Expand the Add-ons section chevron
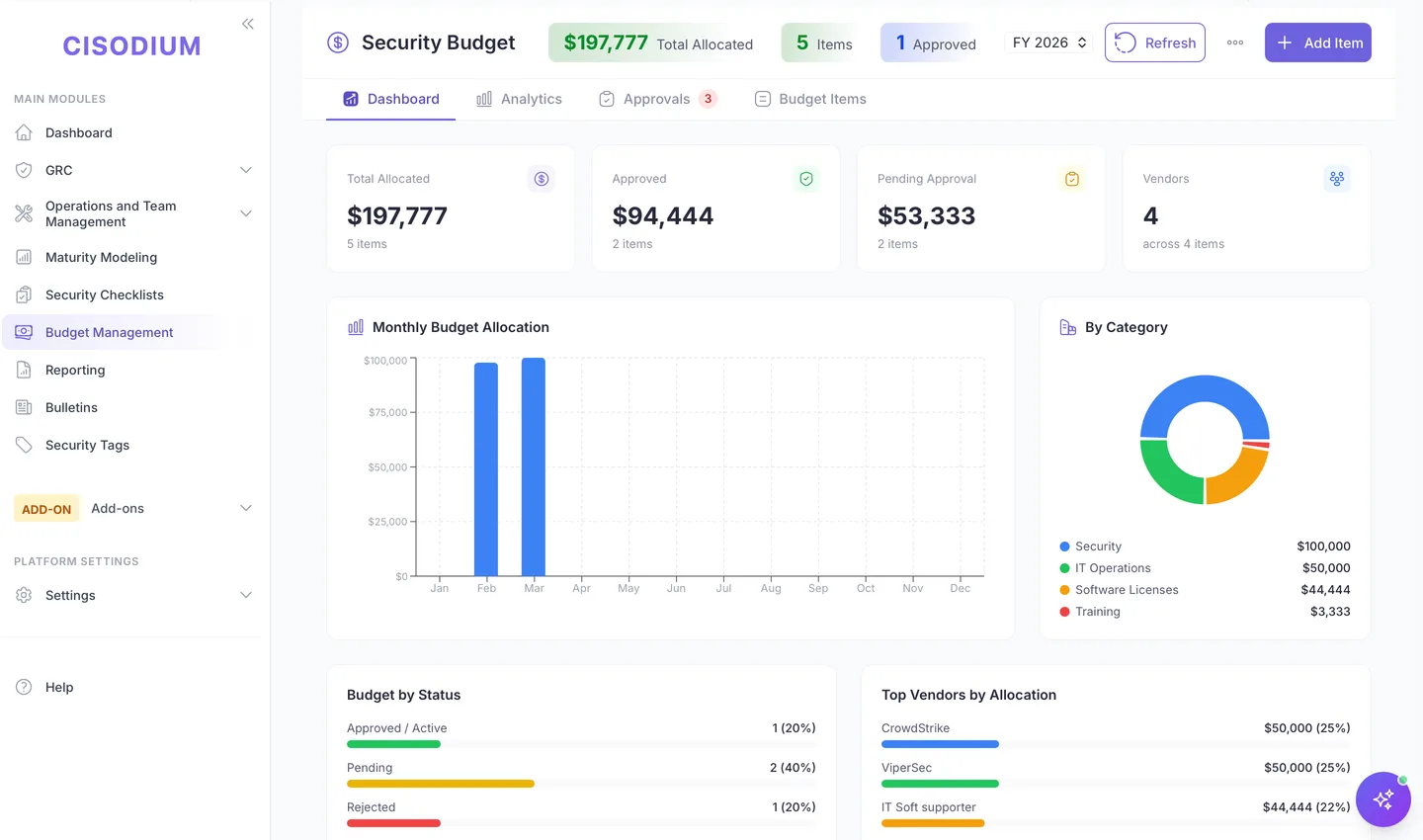 point(246,508)
